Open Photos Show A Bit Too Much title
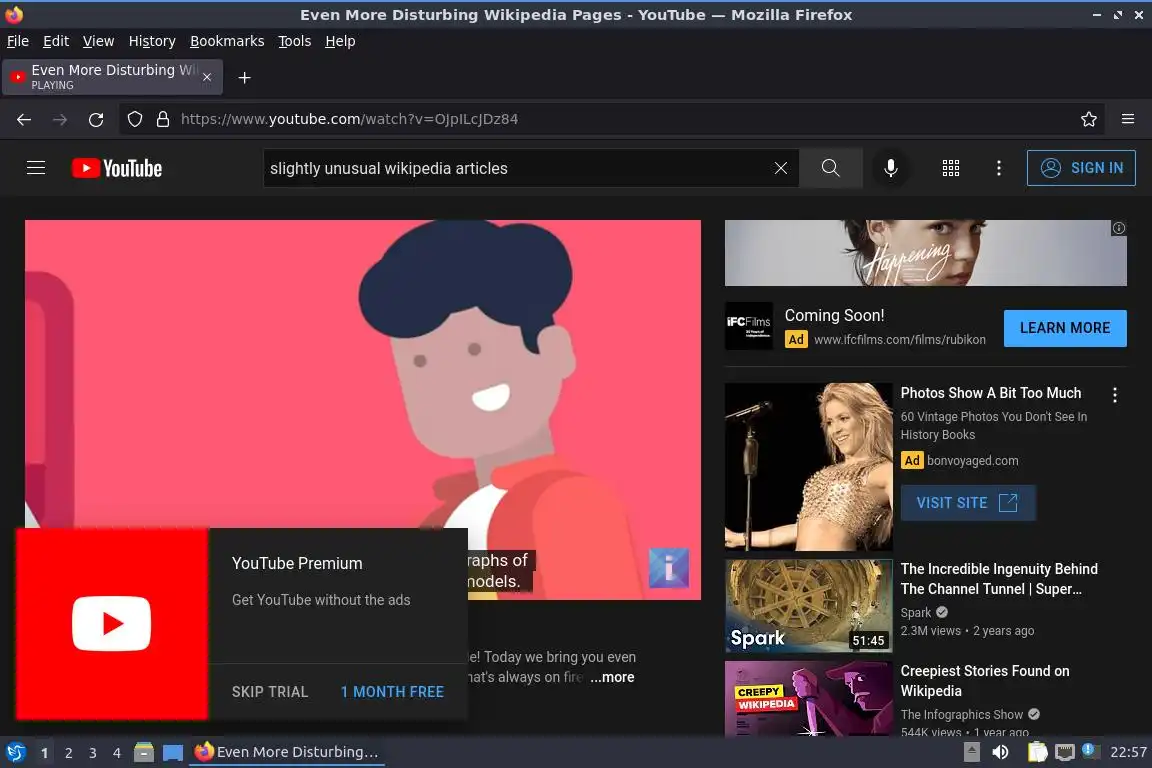This screenshot has width=1152, height=768. (990, 393)
